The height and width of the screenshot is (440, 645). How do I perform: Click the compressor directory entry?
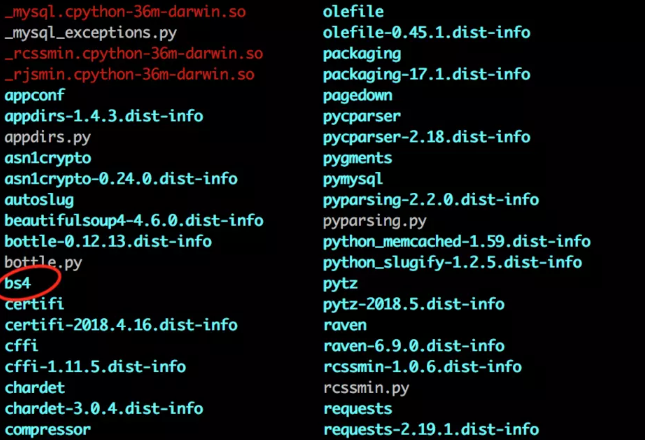(x=48, y=430)
